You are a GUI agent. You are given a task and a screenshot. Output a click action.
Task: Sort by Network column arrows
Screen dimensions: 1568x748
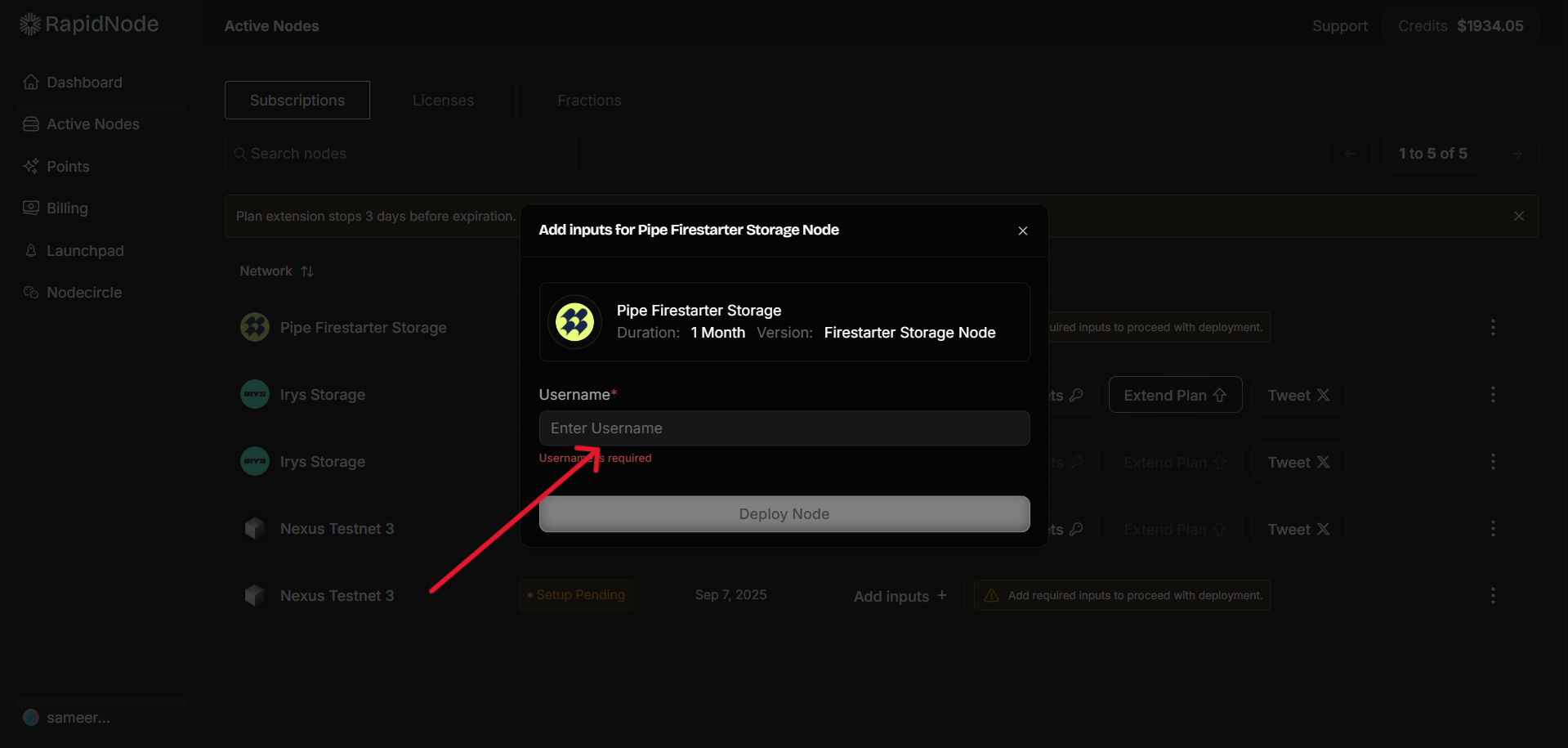pyautogui.click(x=307, y=271)
